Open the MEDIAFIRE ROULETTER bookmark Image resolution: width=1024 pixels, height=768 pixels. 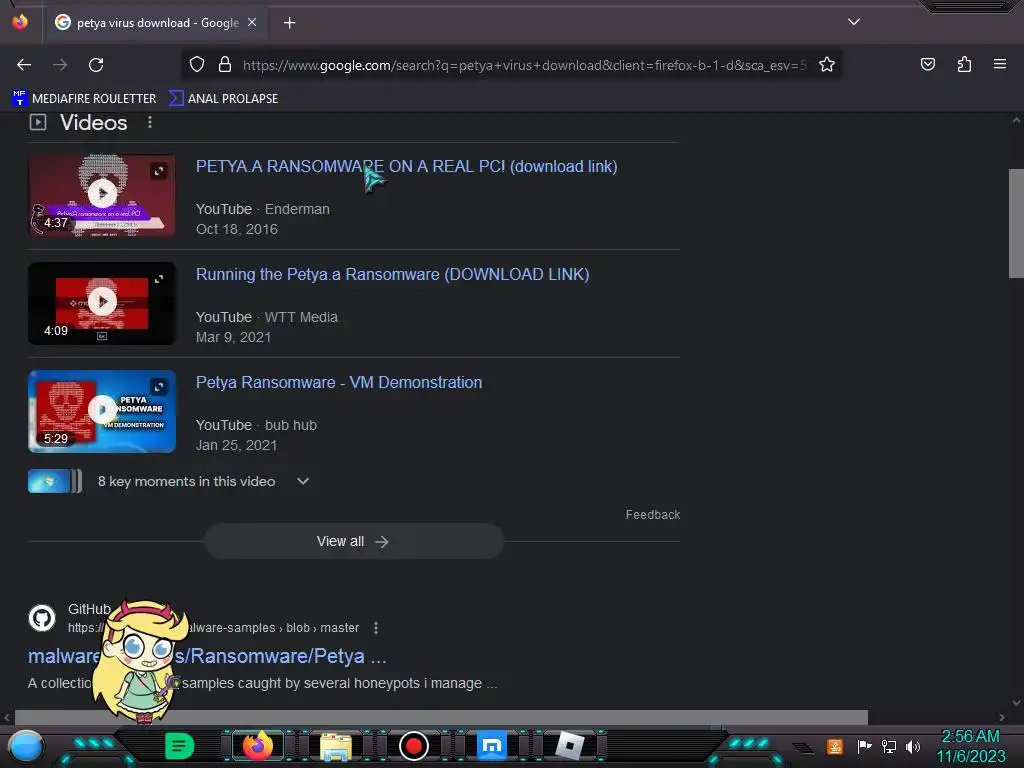coord(84,99)
